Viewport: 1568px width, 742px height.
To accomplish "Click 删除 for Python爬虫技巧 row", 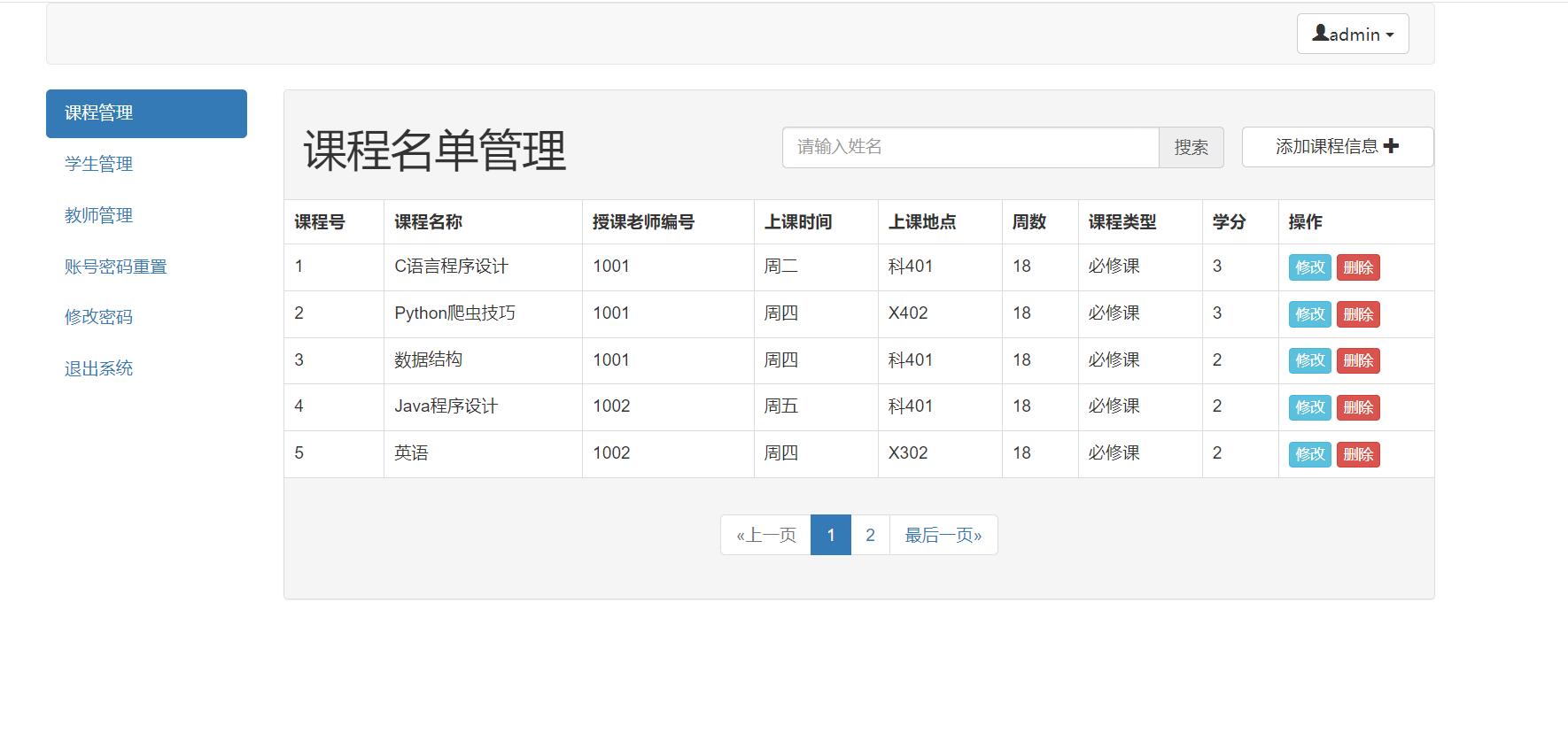I will pyautogui.click(x=1358, y=314).
